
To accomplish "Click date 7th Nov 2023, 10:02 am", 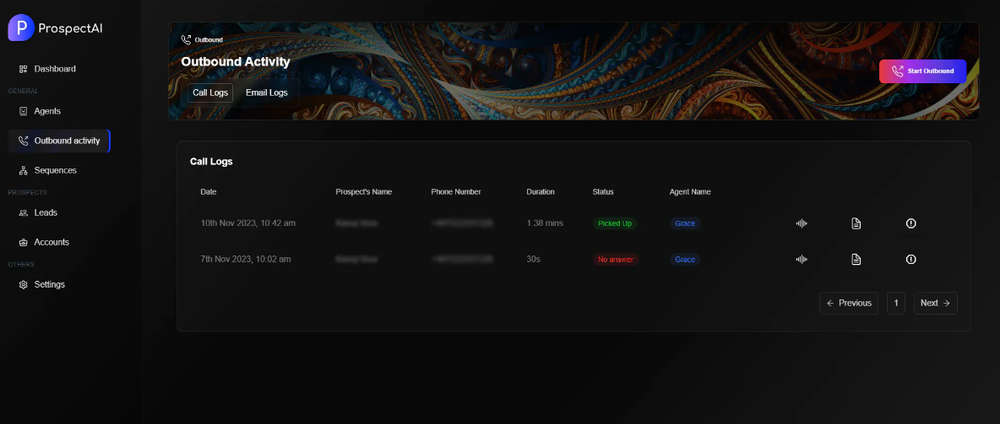I will coord(246,259).
